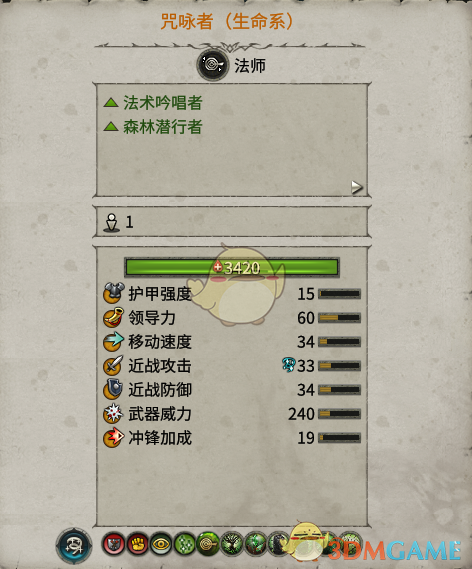The height and width of the screenshot is (569, 472).
Task: Click the unit count figure icon
Action: pos(111,222)
